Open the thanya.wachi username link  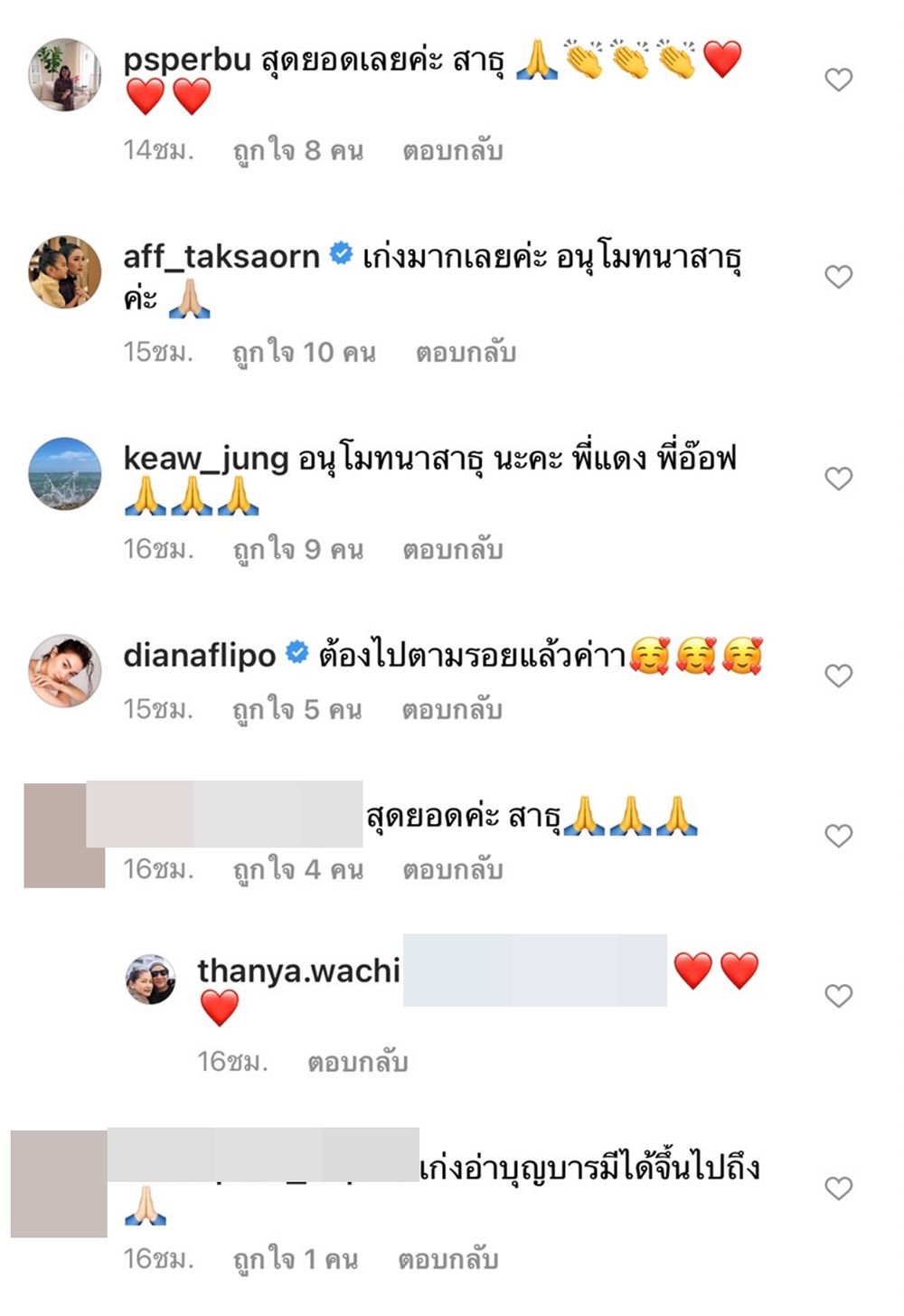(298, 970)
